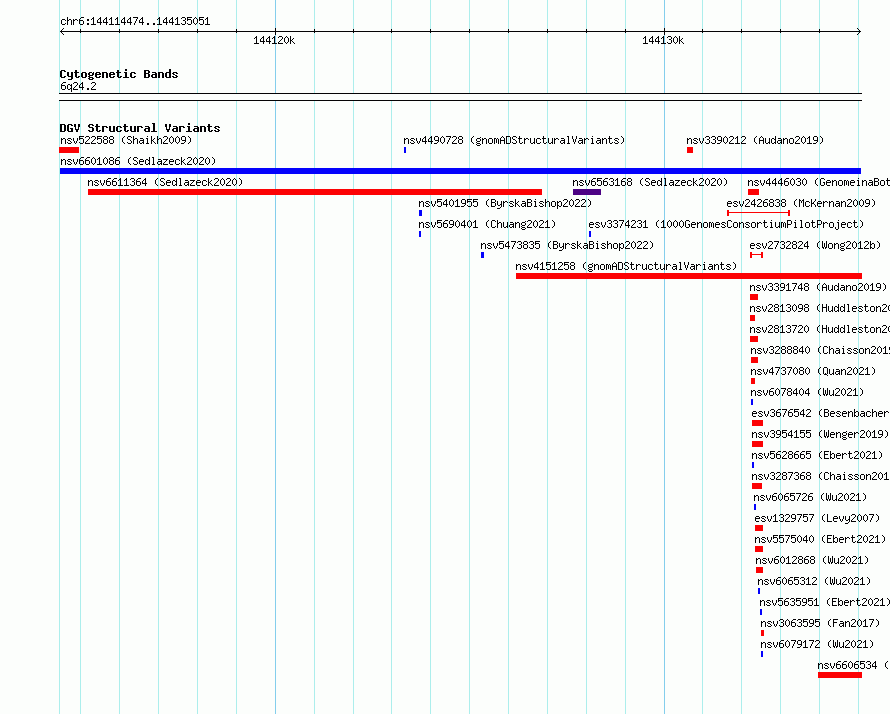The image size is (890, 714).
Task: Click nsv5628665 (Ebert2021) label
Action: tap(817, 455)
